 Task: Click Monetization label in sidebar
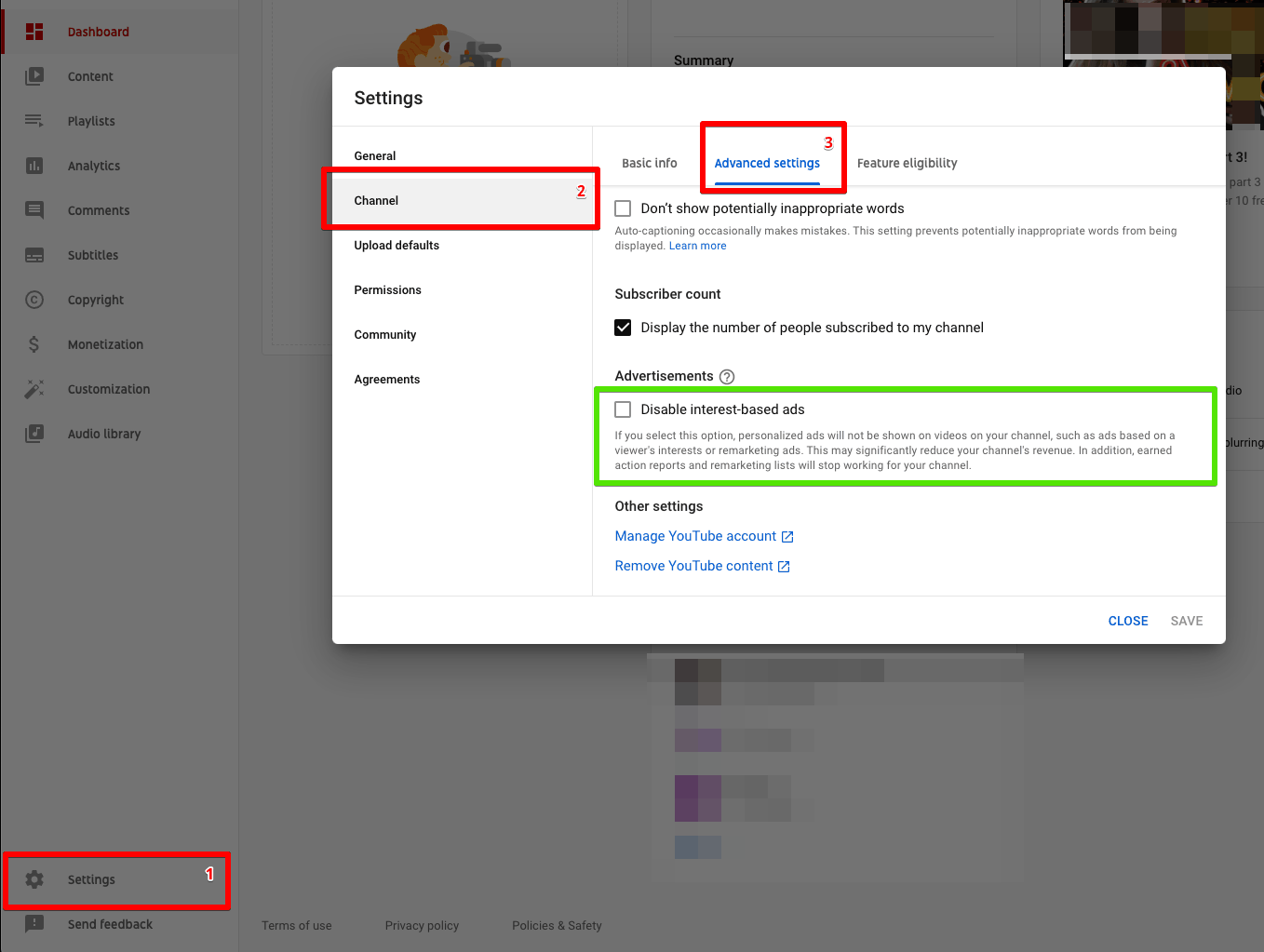pyautogui.click(x=105, y=344)
